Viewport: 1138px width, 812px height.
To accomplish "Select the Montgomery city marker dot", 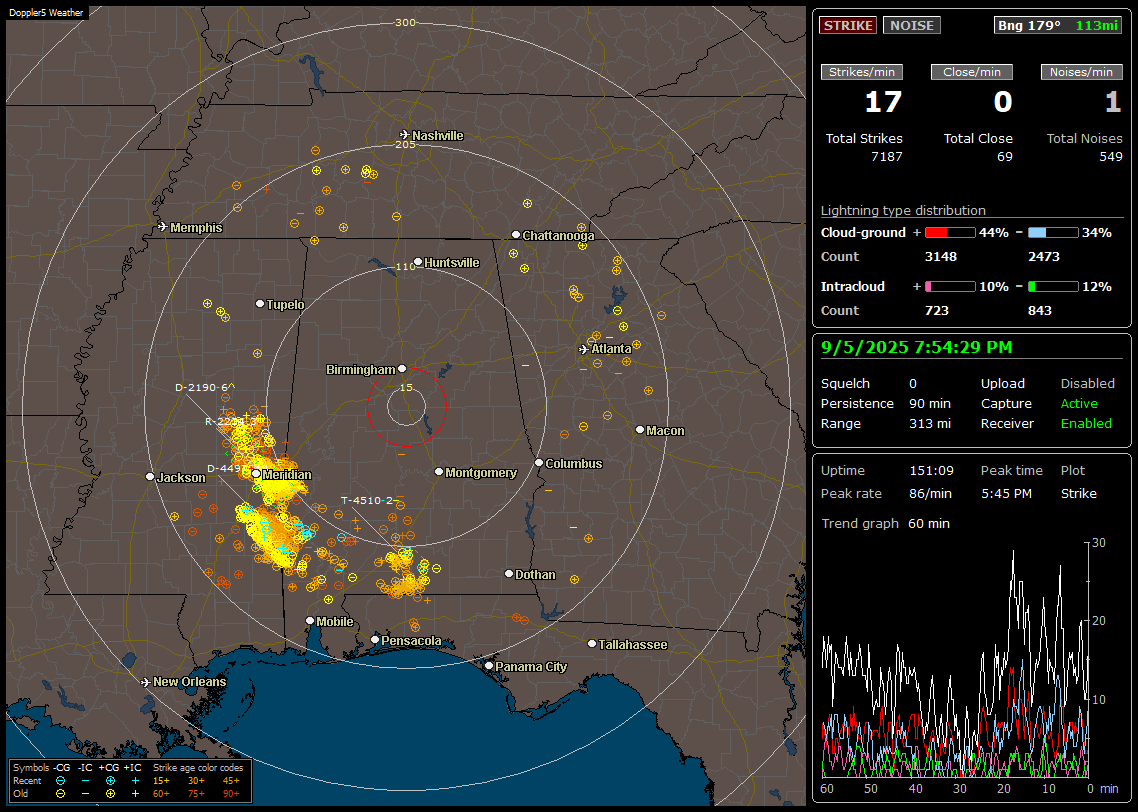I will (x=439, y=472).
